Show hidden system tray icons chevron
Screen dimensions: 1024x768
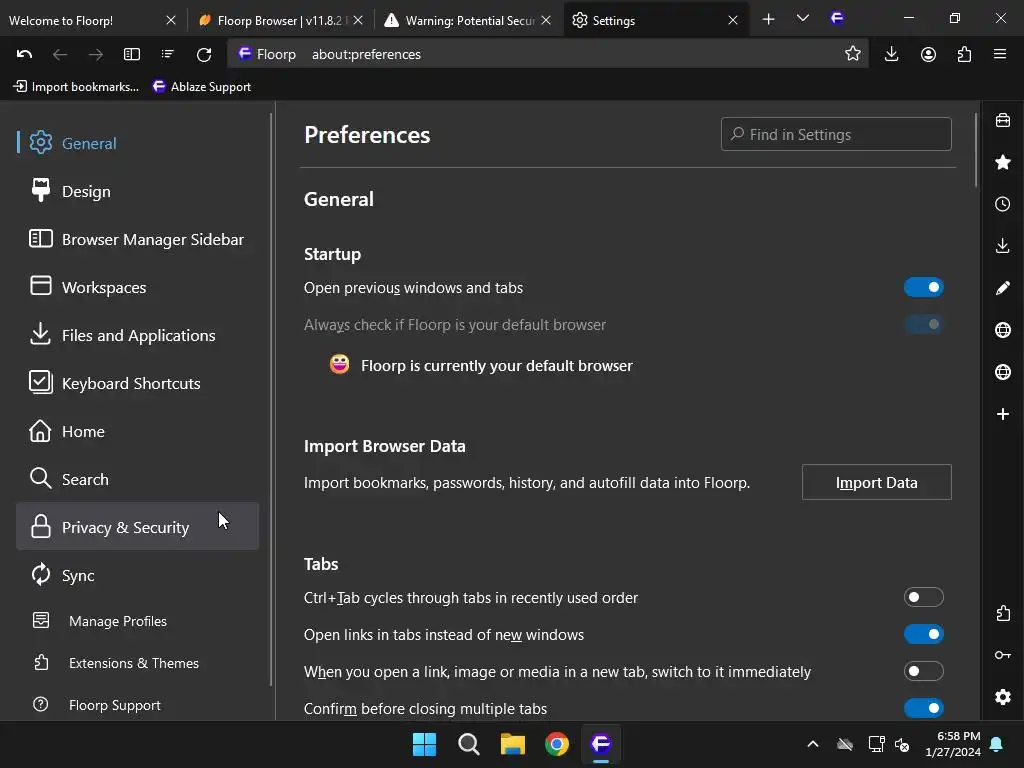813,744
